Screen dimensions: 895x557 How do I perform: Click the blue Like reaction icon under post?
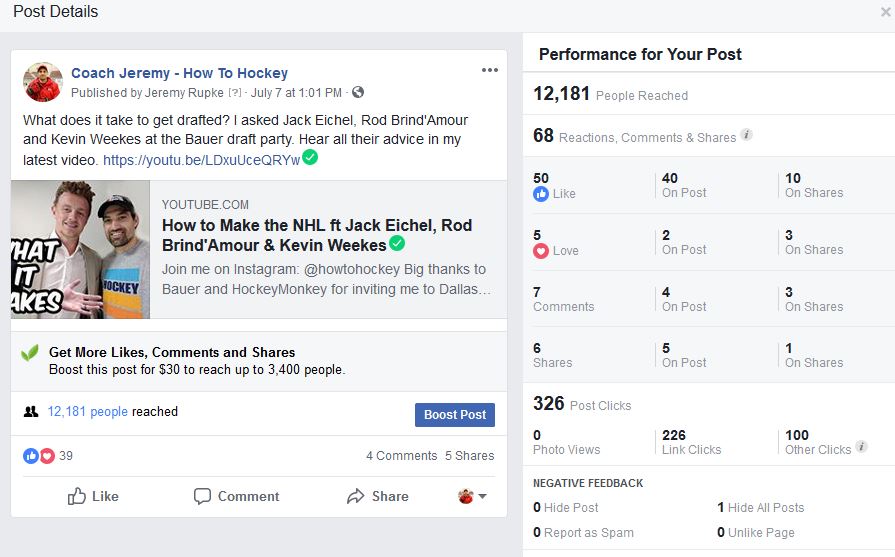[x=31, y=455]
